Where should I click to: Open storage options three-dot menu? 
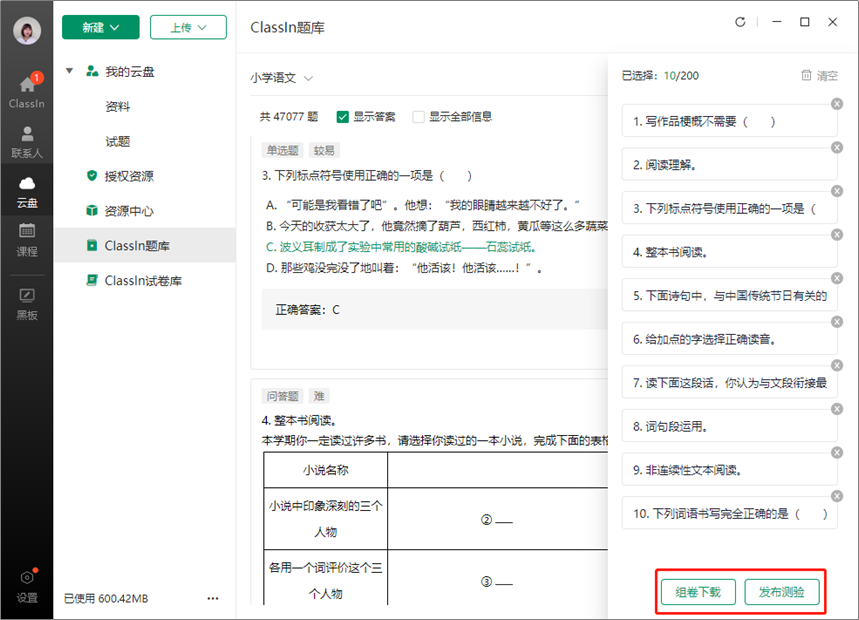[x=213, y=599]
